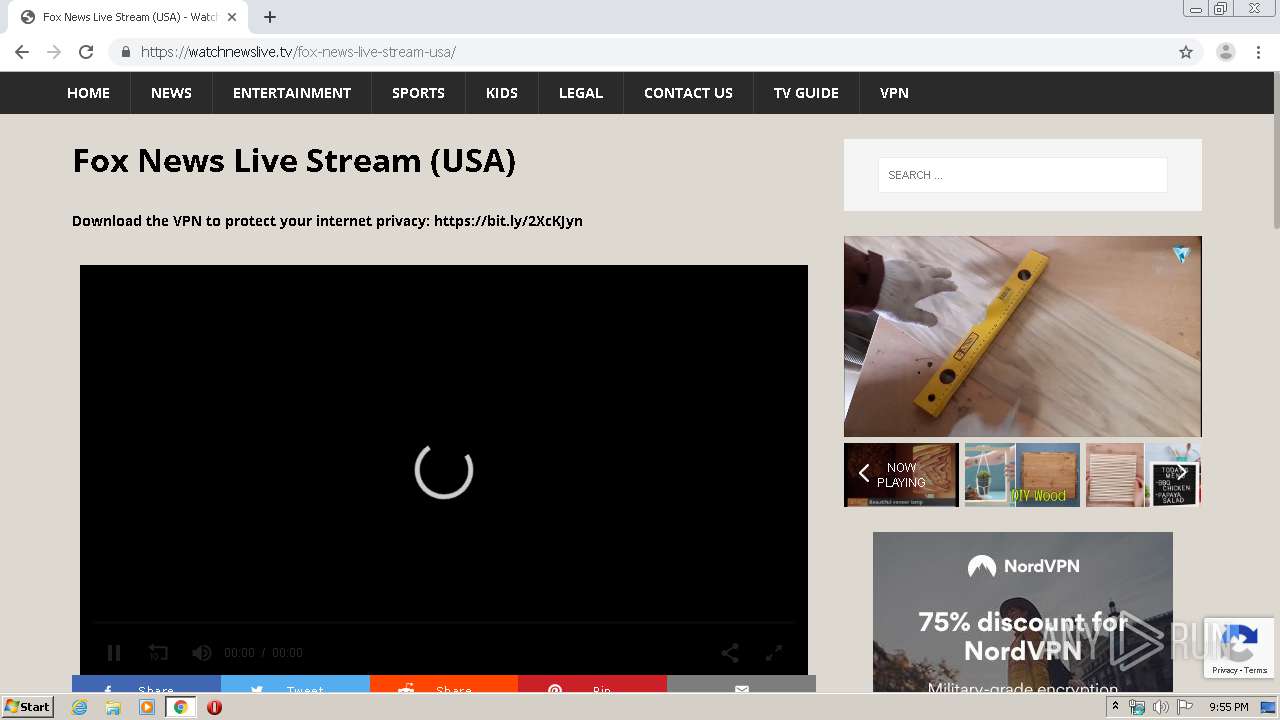Go to previous ad video thumbnail
The width and height of the screenshot is (1280, 720).
pyautogui.click(x=864, y=474)
